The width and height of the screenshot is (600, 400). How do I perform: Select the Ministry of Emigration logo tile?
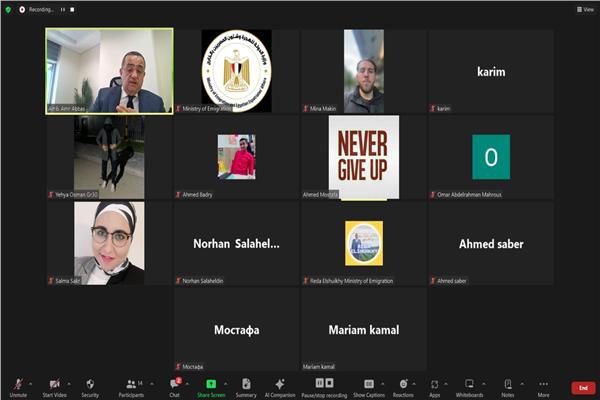coord(236,71)
